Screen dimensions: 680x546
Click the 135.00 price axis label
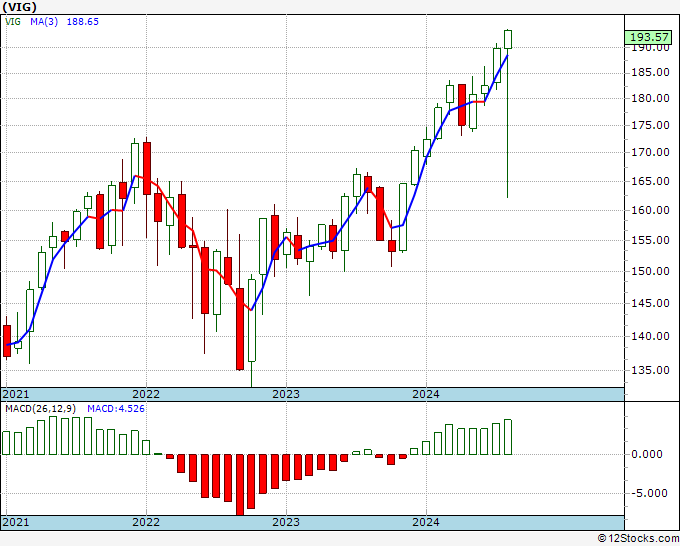651,370
